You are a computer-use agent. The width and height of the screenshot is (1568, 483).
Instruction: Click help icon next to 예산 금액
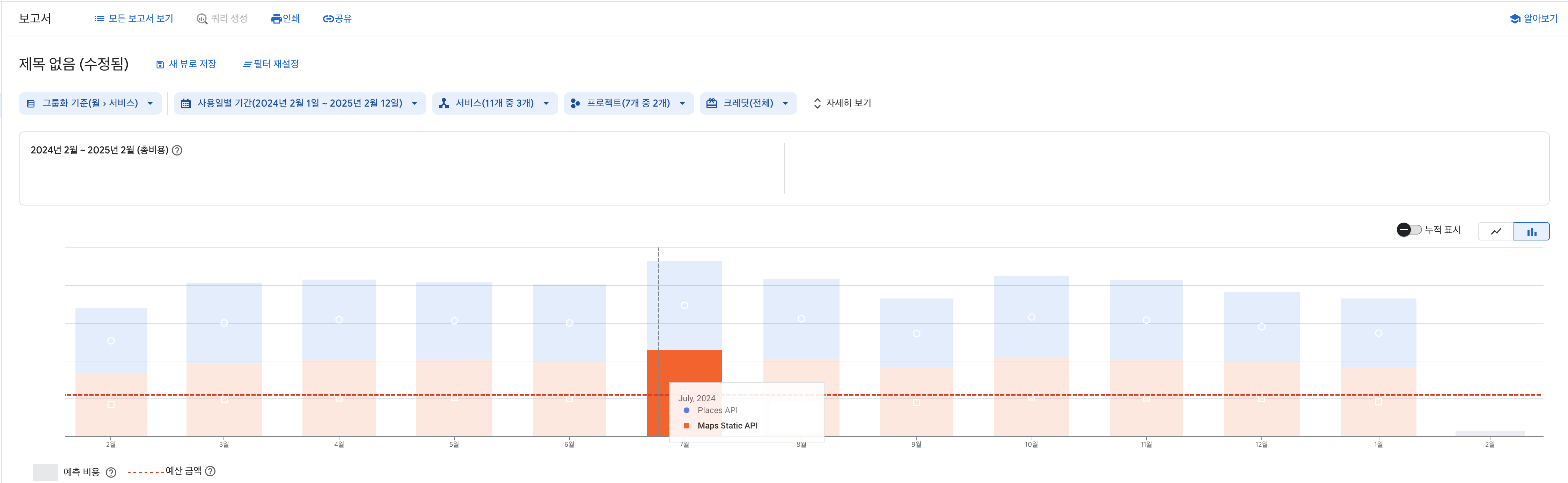tap(210, 471)
